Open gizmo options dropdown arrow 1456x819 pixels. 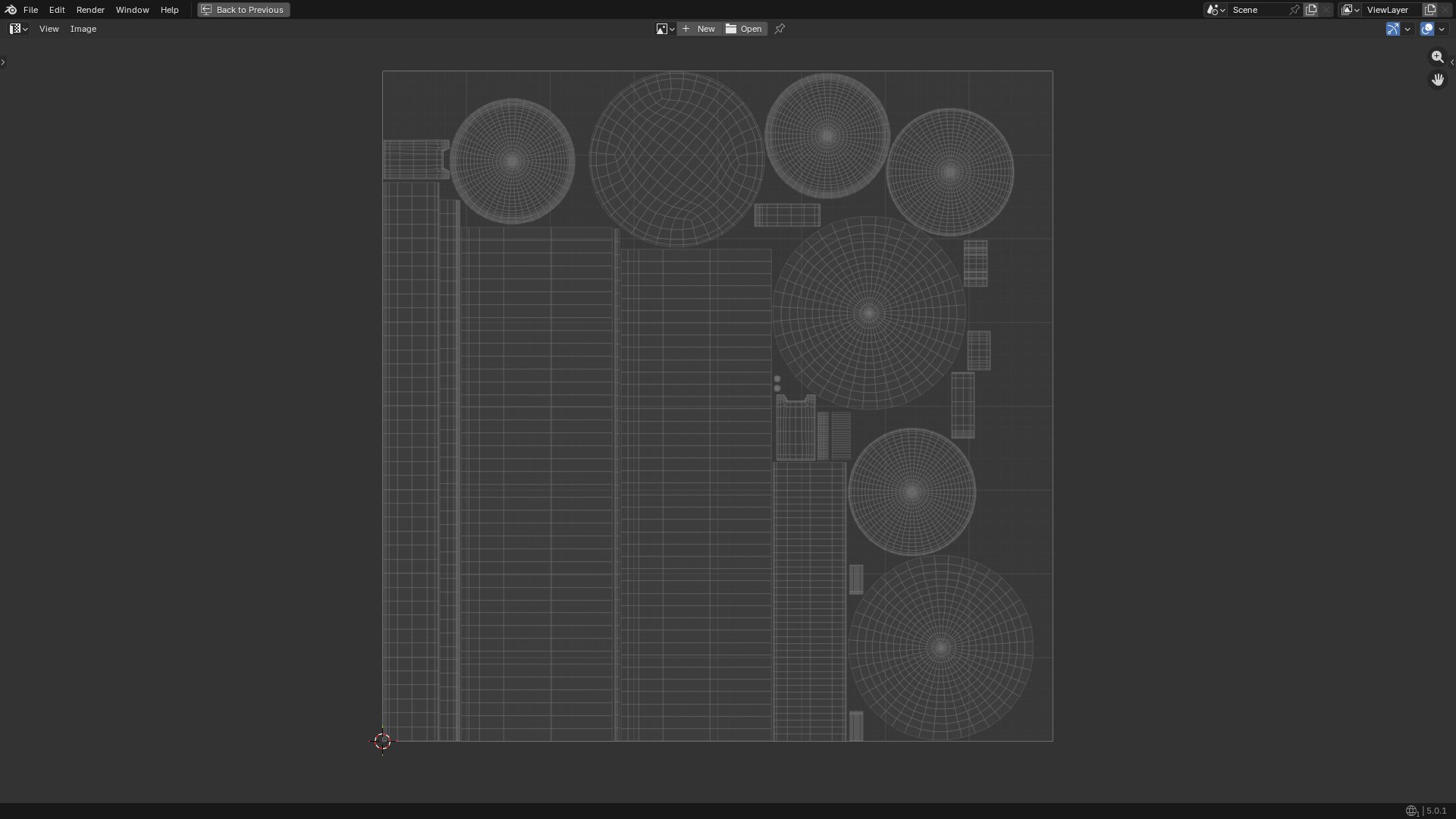pyautogui.click(x=1407, y=29)
